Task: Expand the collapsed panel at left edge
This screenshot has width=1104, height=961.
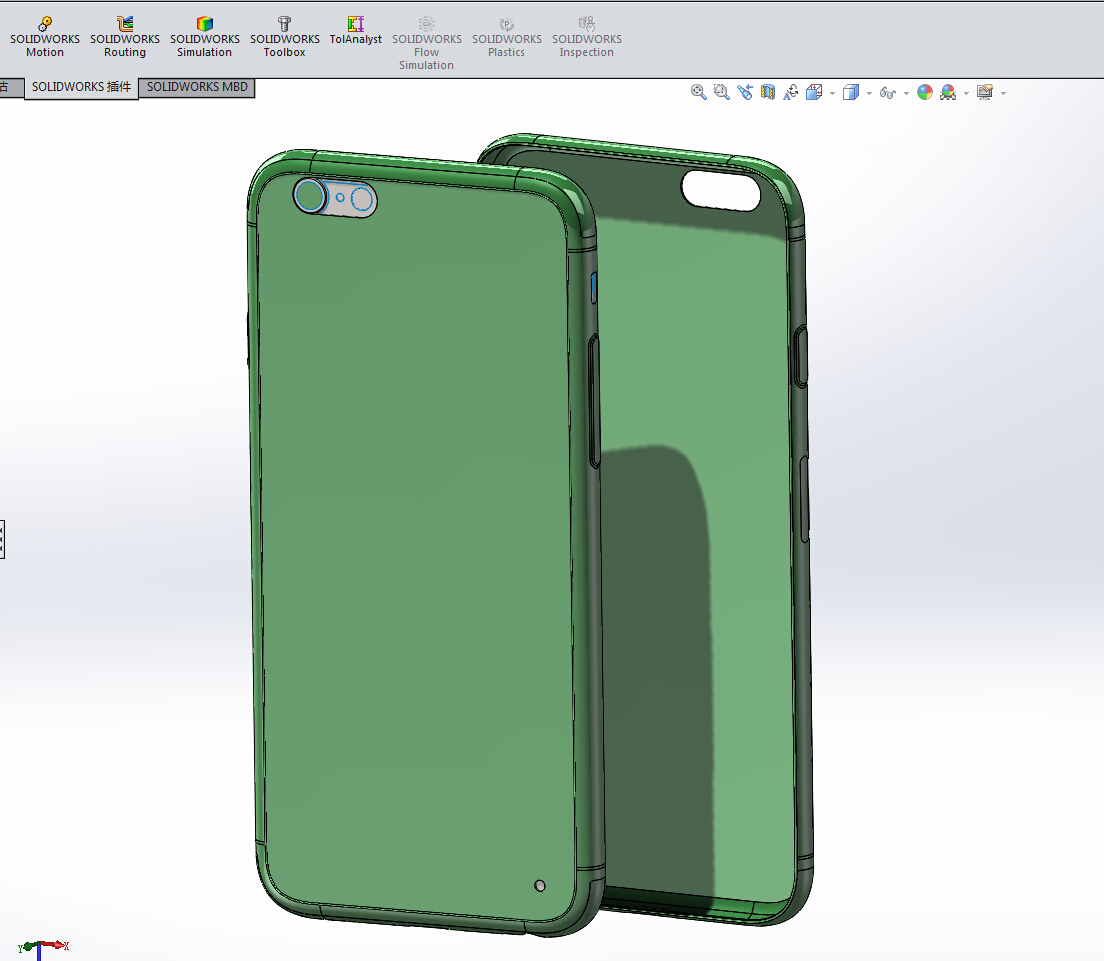Action: 4,538
